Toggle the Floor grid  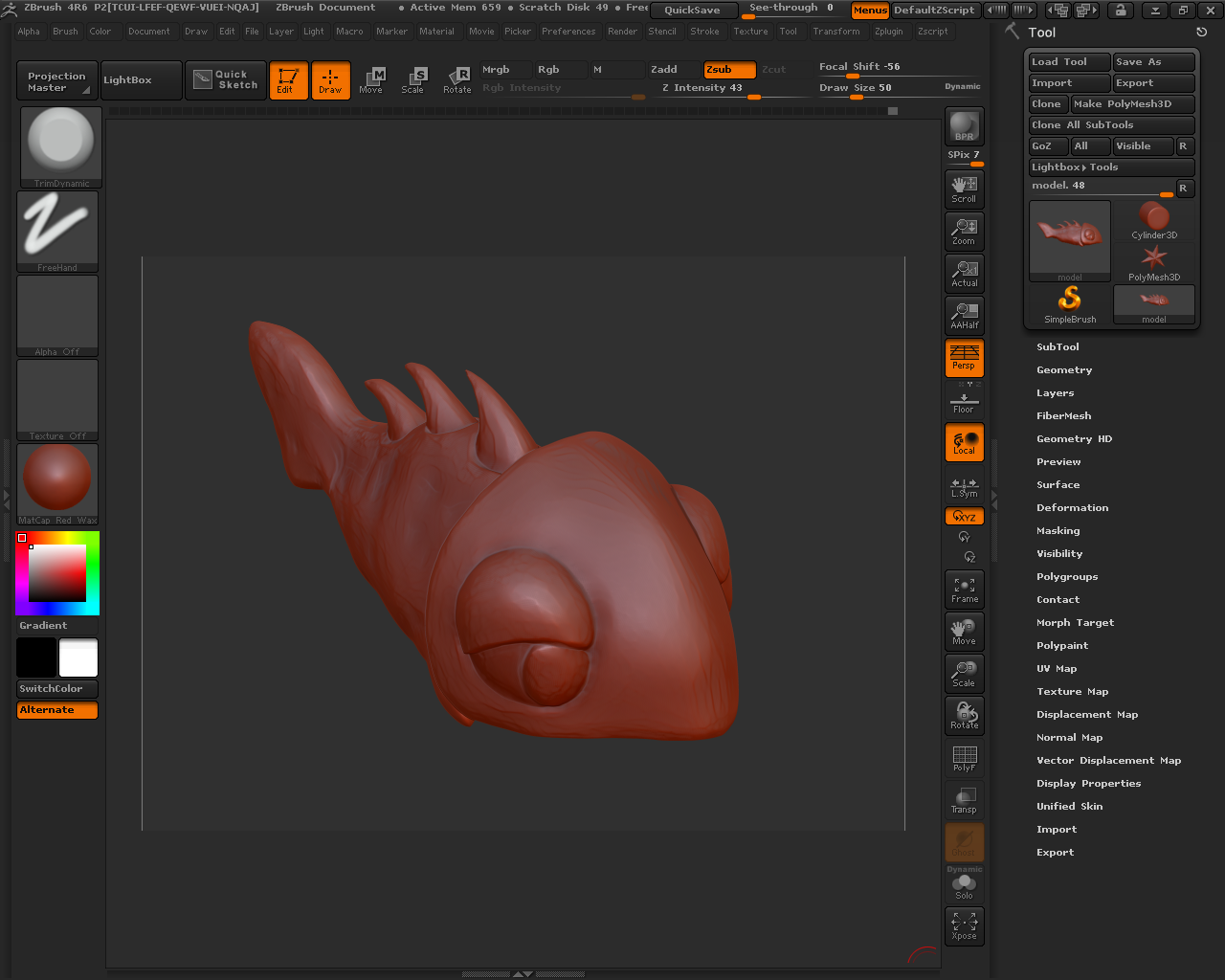(x=964, y=403)
